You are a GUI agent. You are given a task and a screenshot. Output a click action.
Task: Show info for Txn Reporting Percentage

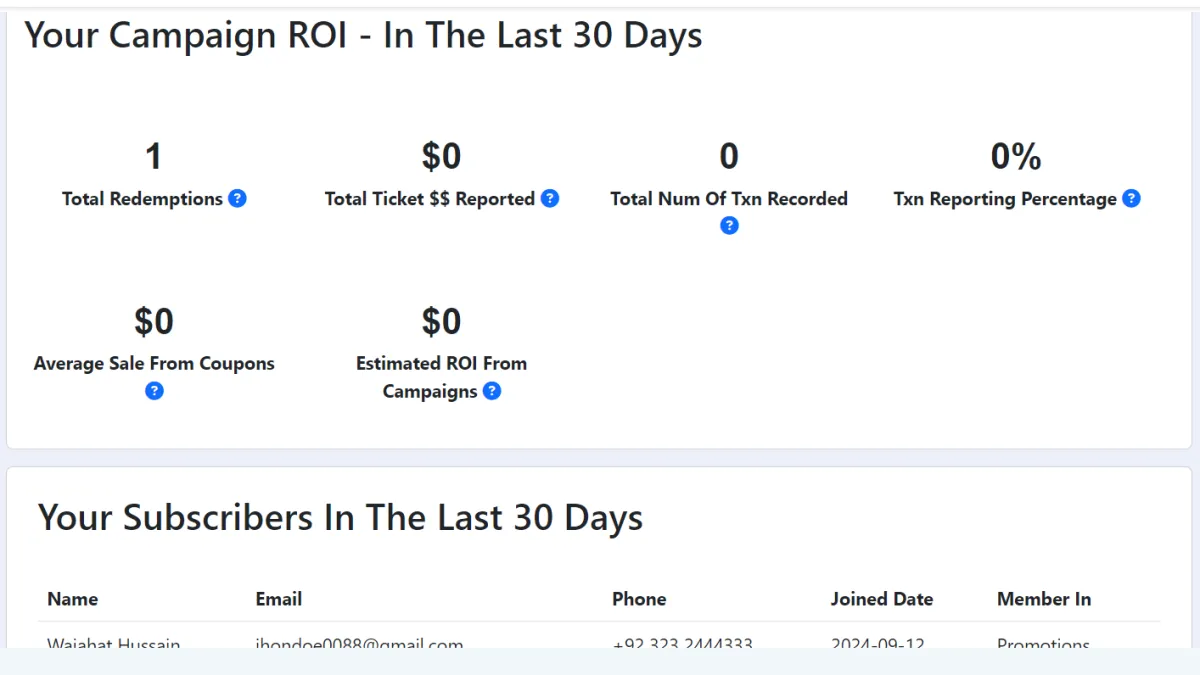tap(1131, 199)
